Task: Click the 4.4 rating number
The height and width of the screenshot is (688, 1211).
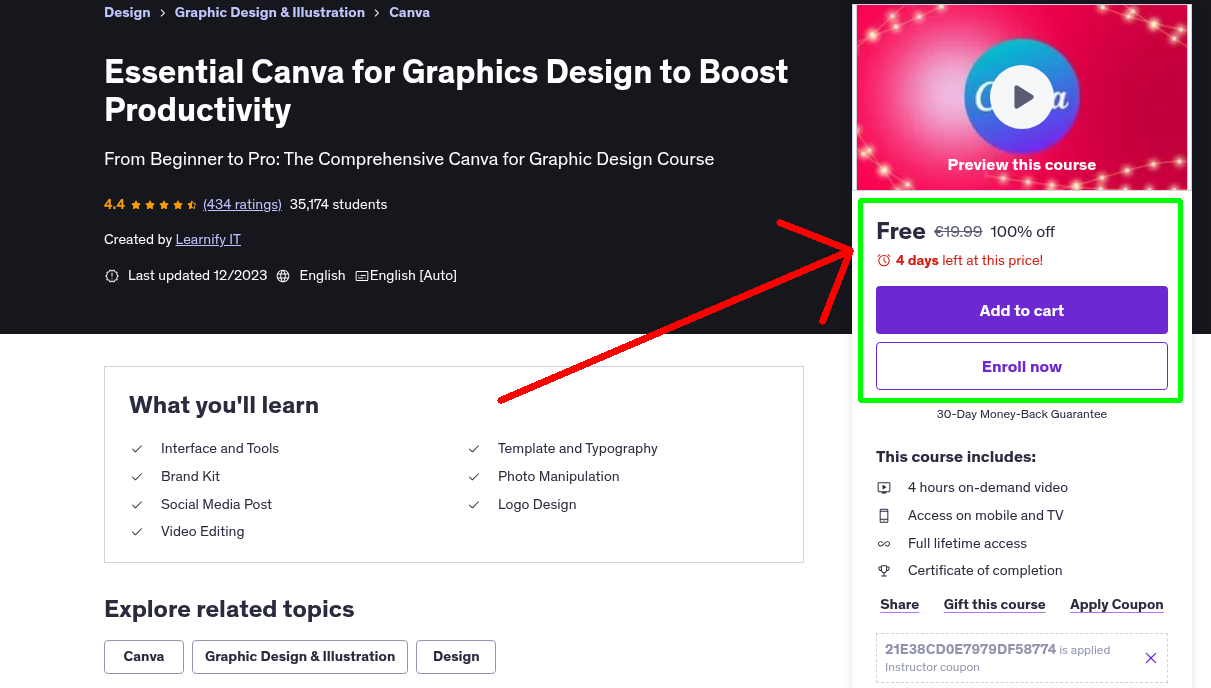Action: [114, 205]
